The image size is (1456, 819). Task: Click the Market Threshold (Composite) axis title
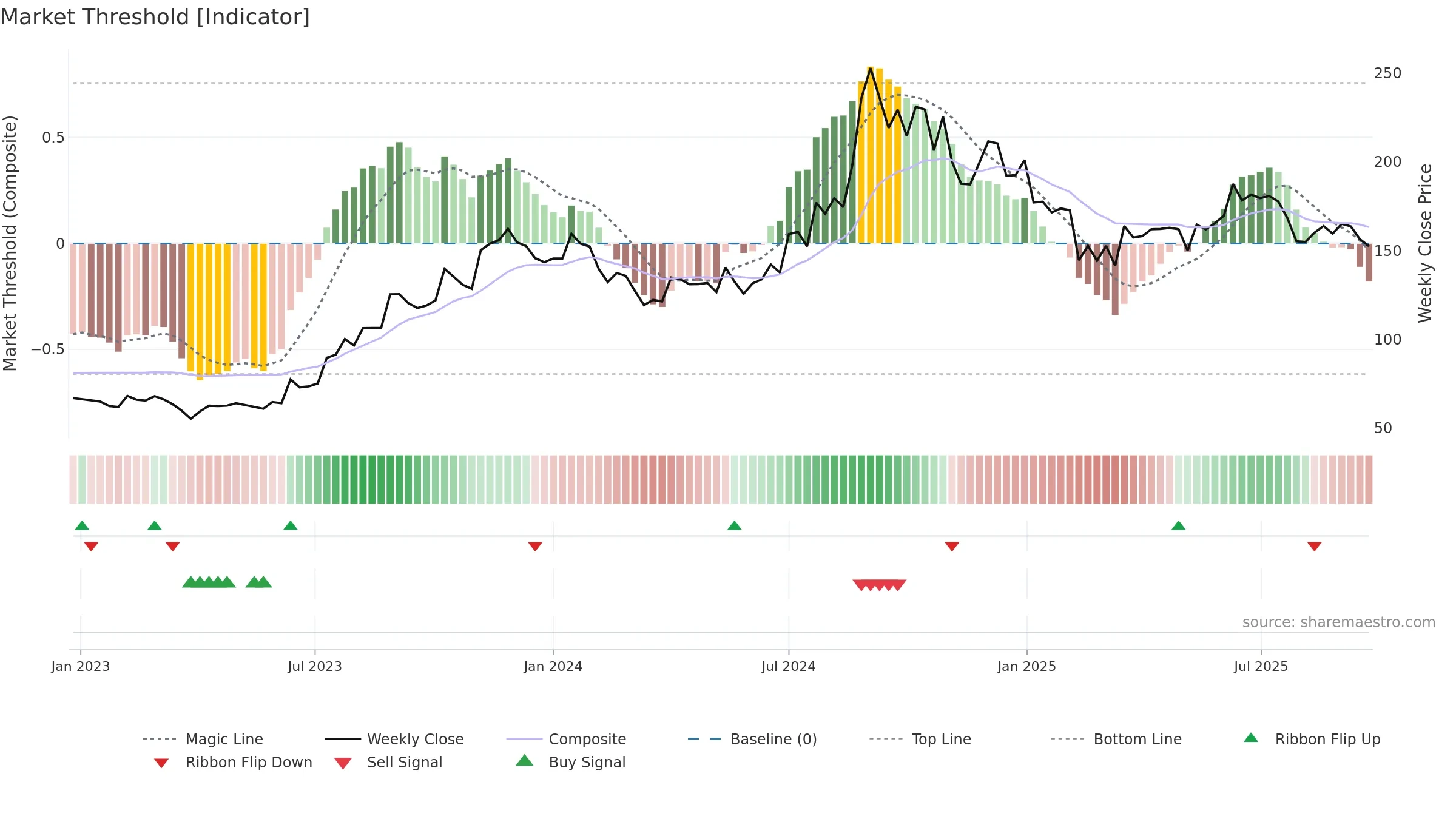[x=10, y=243]
